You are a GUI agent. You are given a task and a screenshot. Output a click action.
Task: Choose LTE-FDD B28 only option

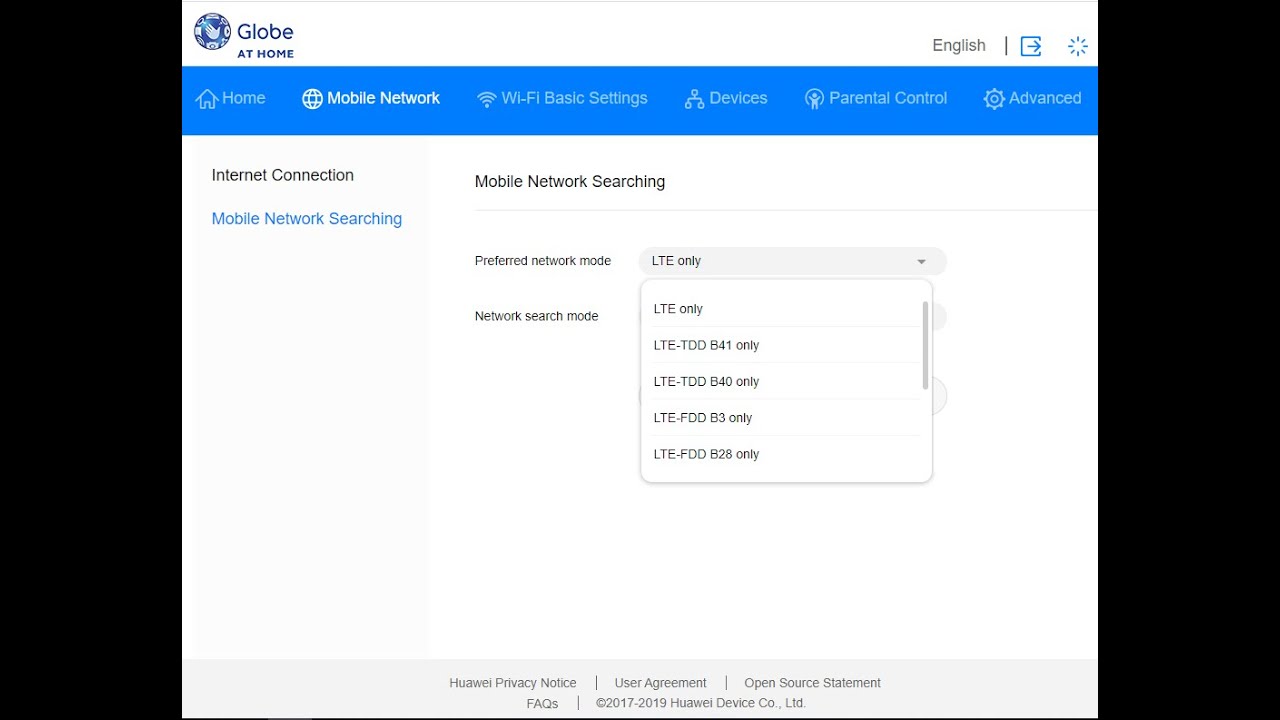[787, 454]
